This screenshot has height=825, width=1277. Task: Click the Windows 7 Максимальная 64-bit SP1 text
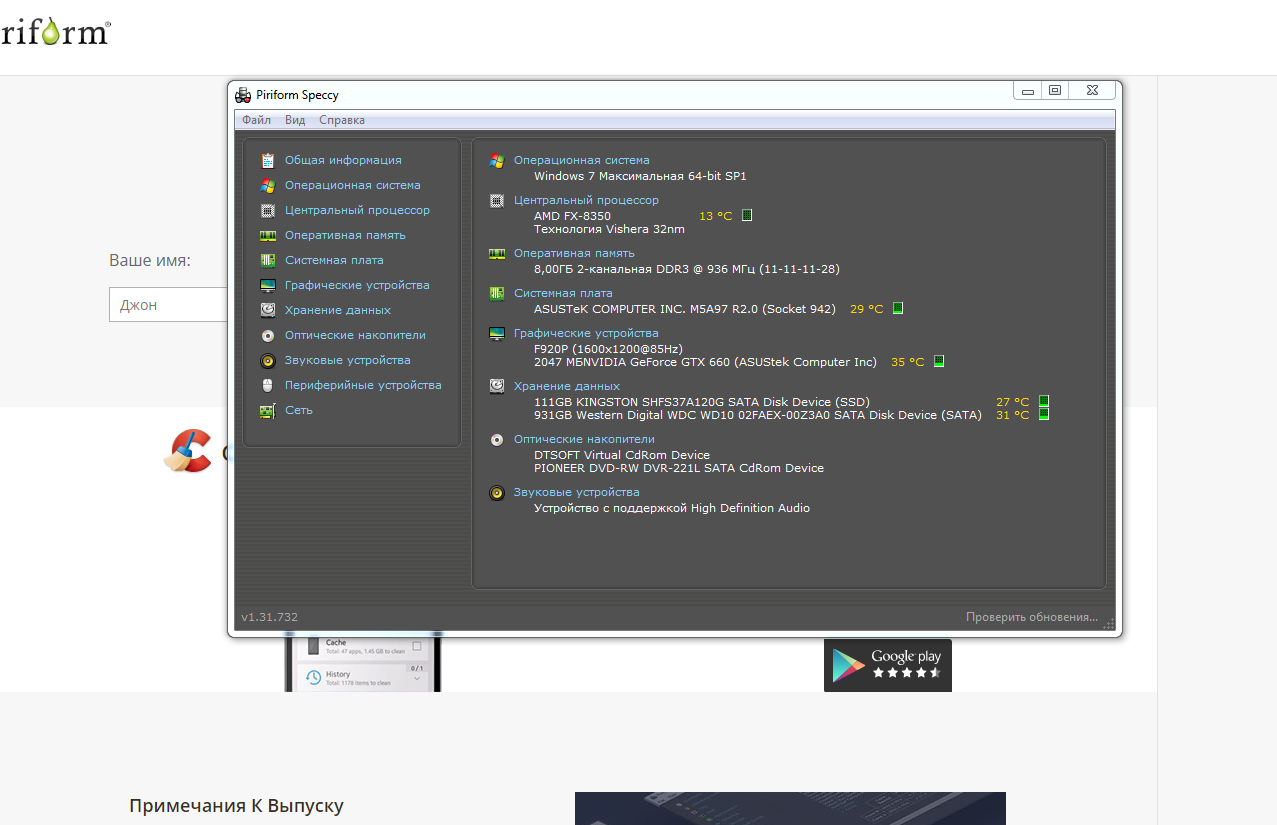640,176
